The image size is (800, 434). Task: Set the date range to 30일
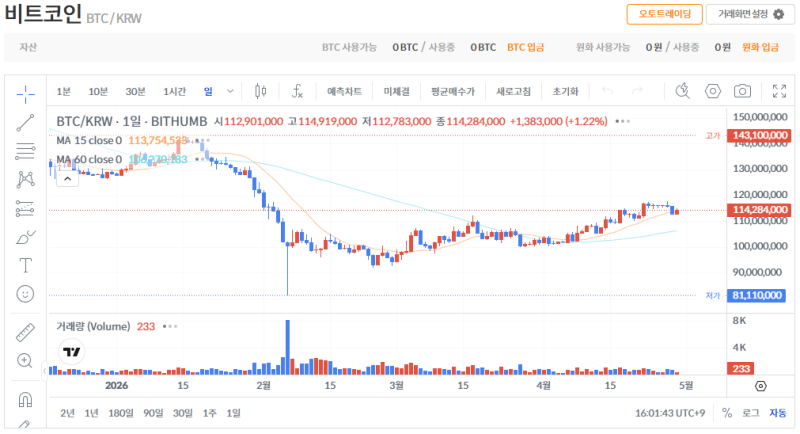click(x=183, y=413)
